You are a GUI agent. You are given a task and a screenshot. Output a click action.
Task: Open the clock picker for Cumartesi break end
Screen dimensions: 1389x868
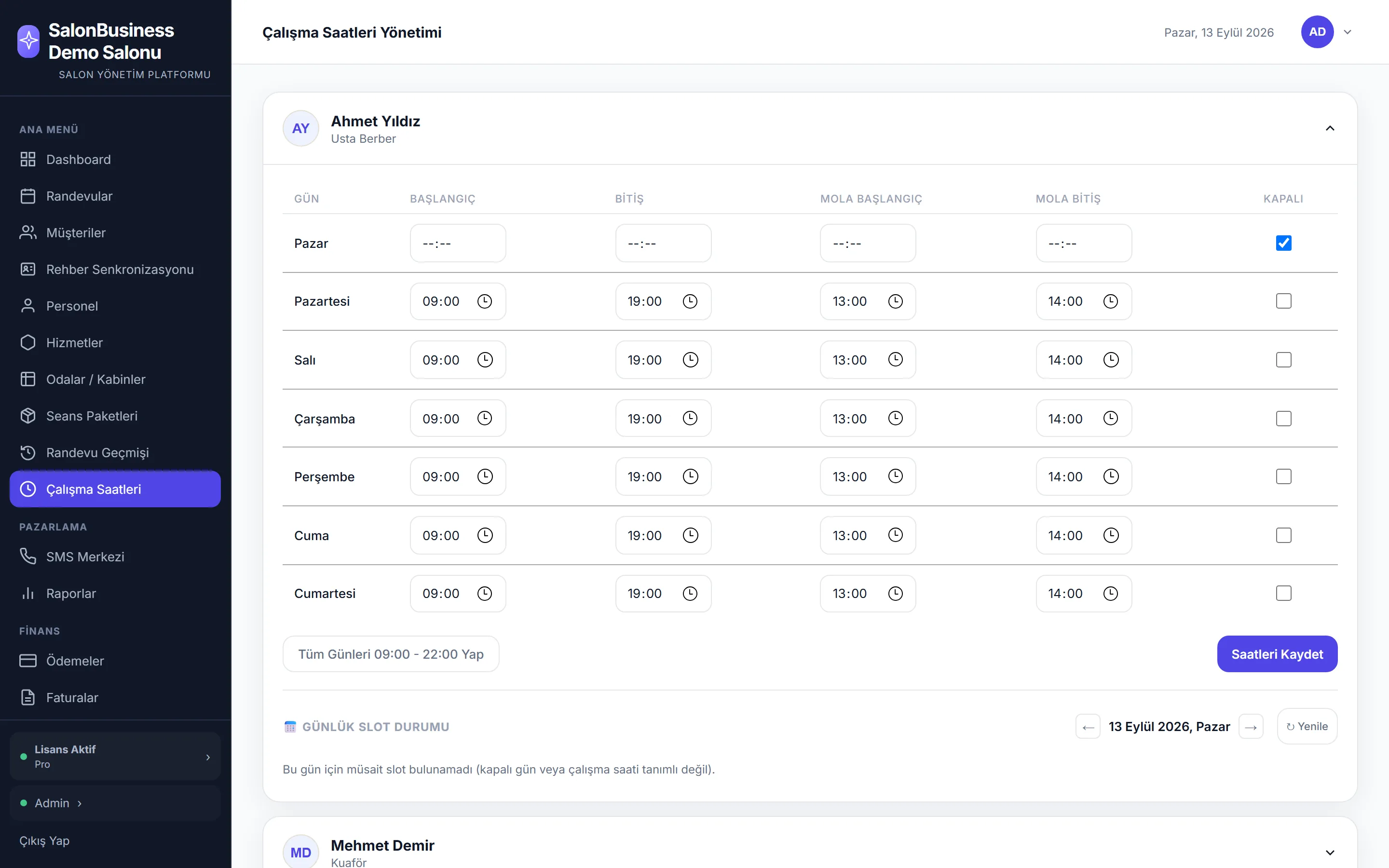1111,594
